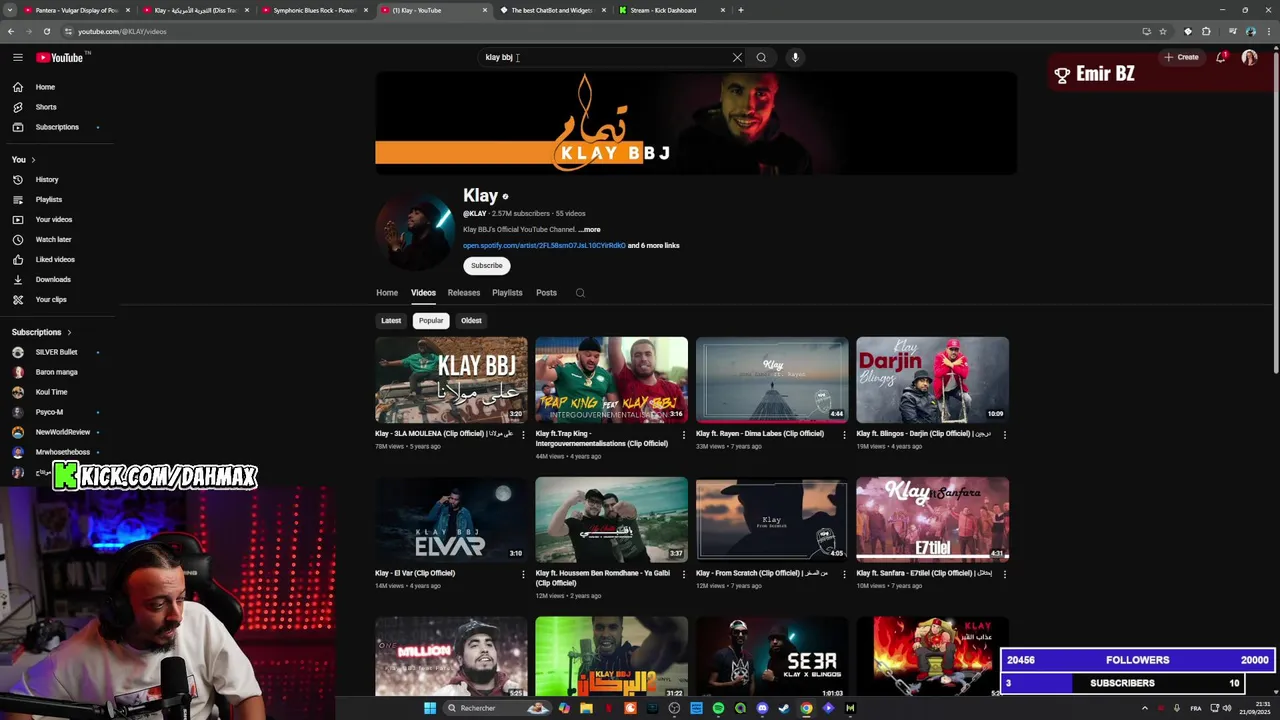
Task: Open Shorts in the sidebar
Action: (58, 107)
